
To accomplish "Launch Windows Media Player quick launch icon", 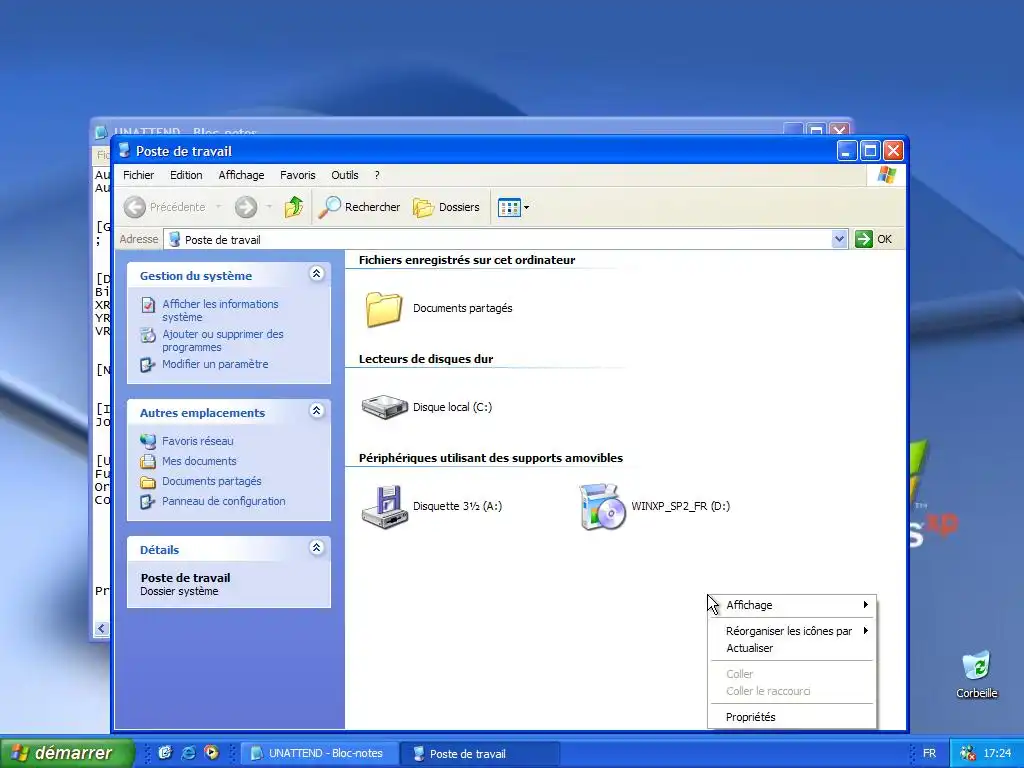I will click(x=212, y=753).
